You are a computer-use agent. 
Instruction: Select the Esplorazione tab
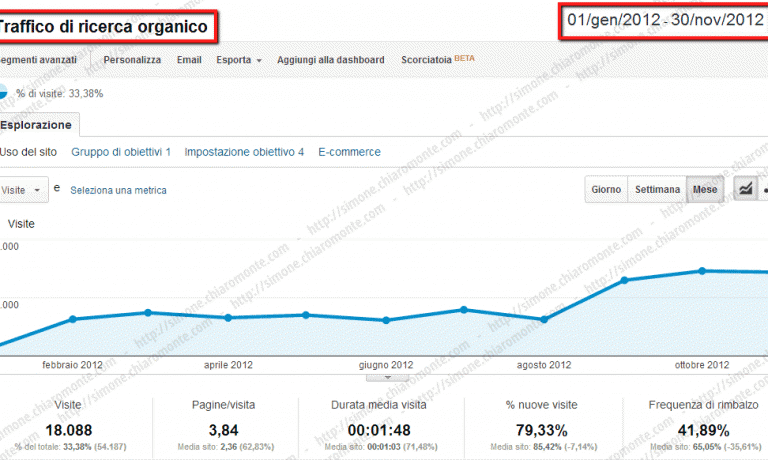[x=38, y=125]
